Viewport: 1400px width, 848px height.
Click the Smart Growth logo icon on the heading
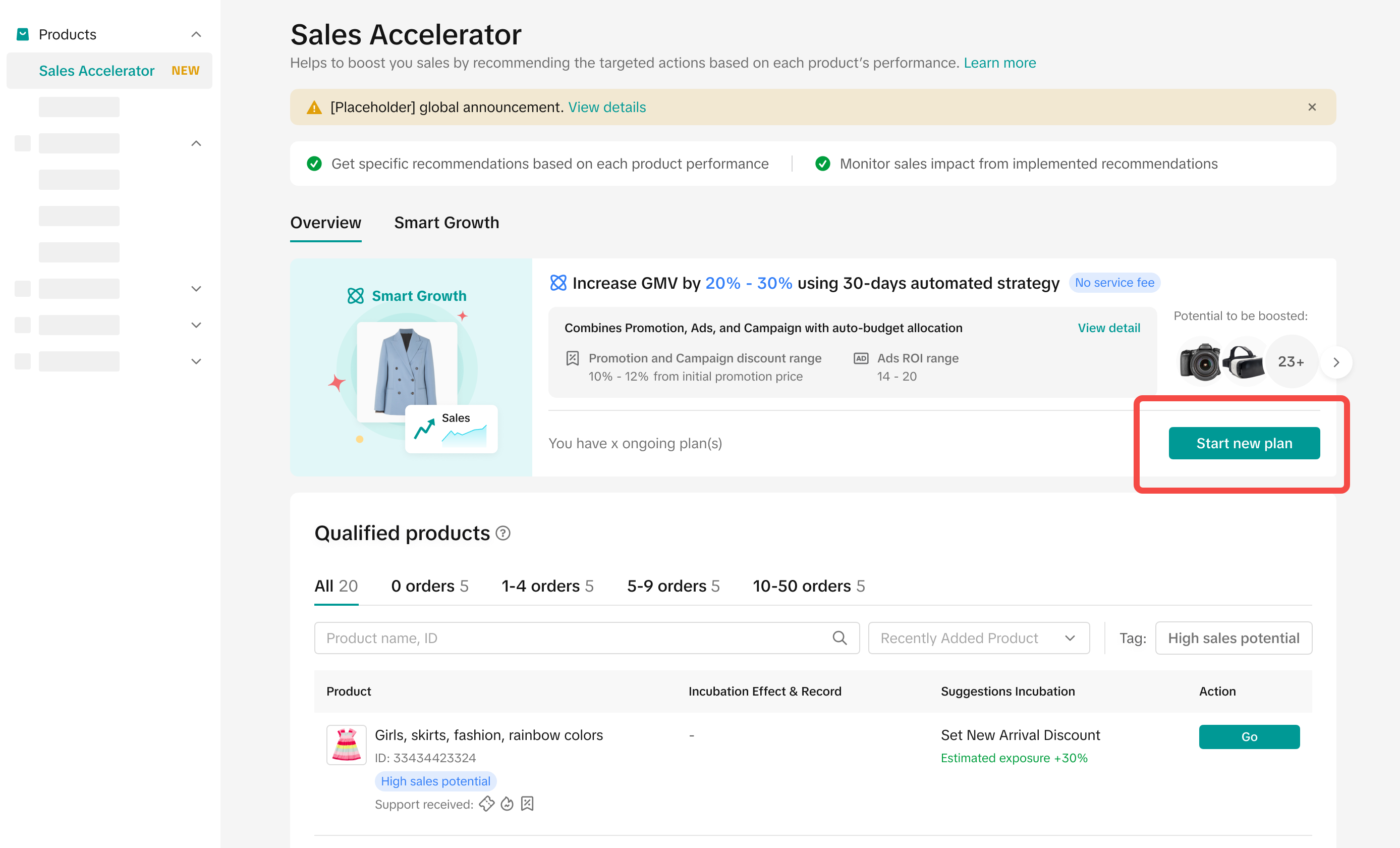(x=558, y=283)
